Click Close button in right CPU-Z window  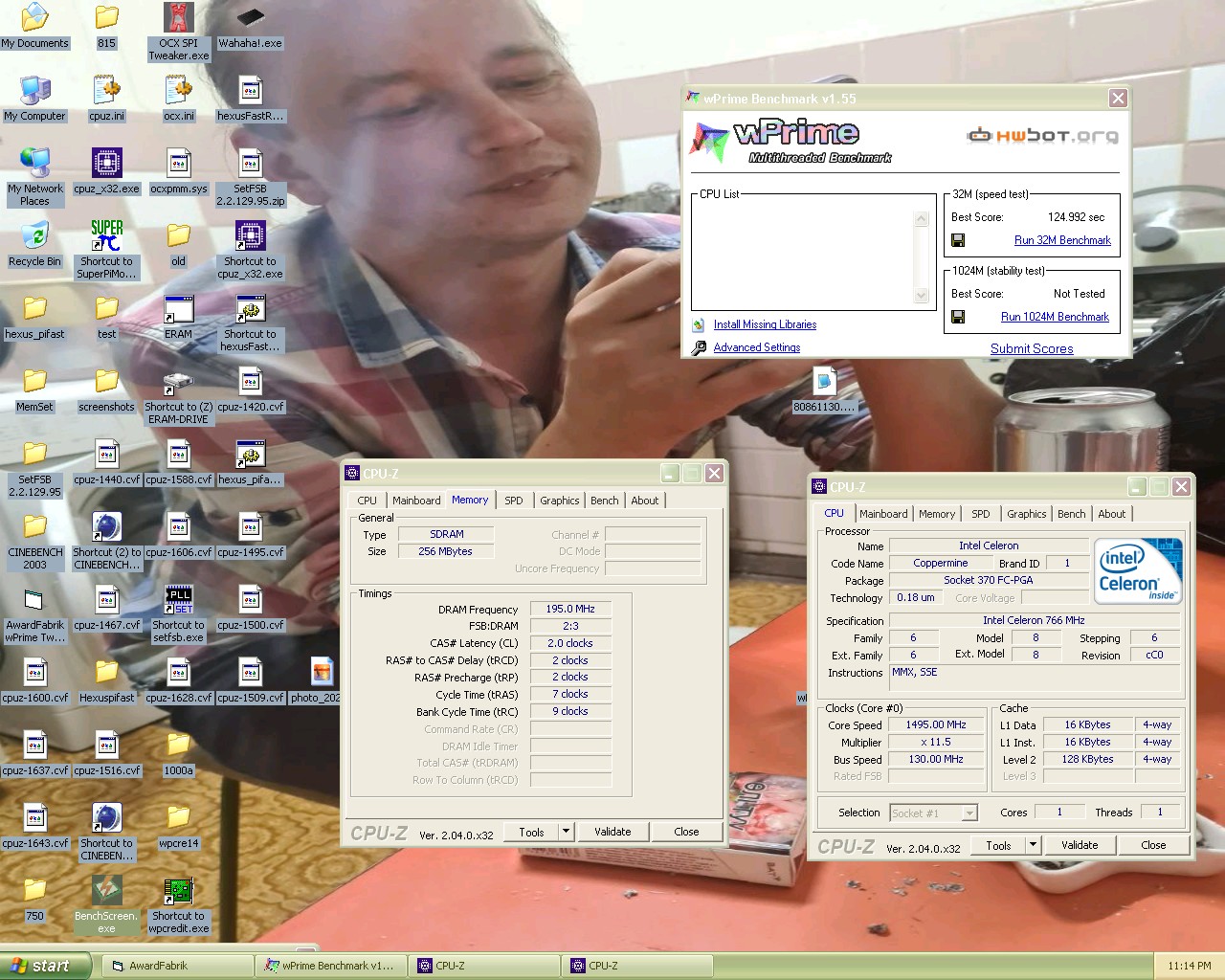(1153, 845)
